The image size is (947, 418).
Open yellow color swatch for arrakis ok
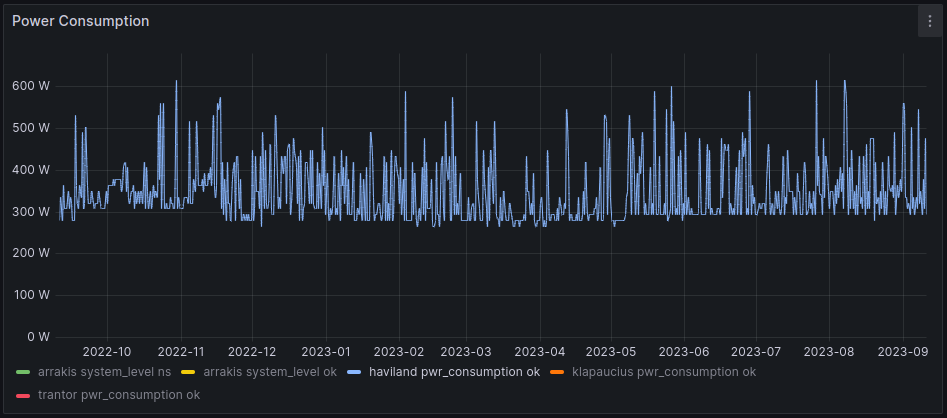coord(190,372)
